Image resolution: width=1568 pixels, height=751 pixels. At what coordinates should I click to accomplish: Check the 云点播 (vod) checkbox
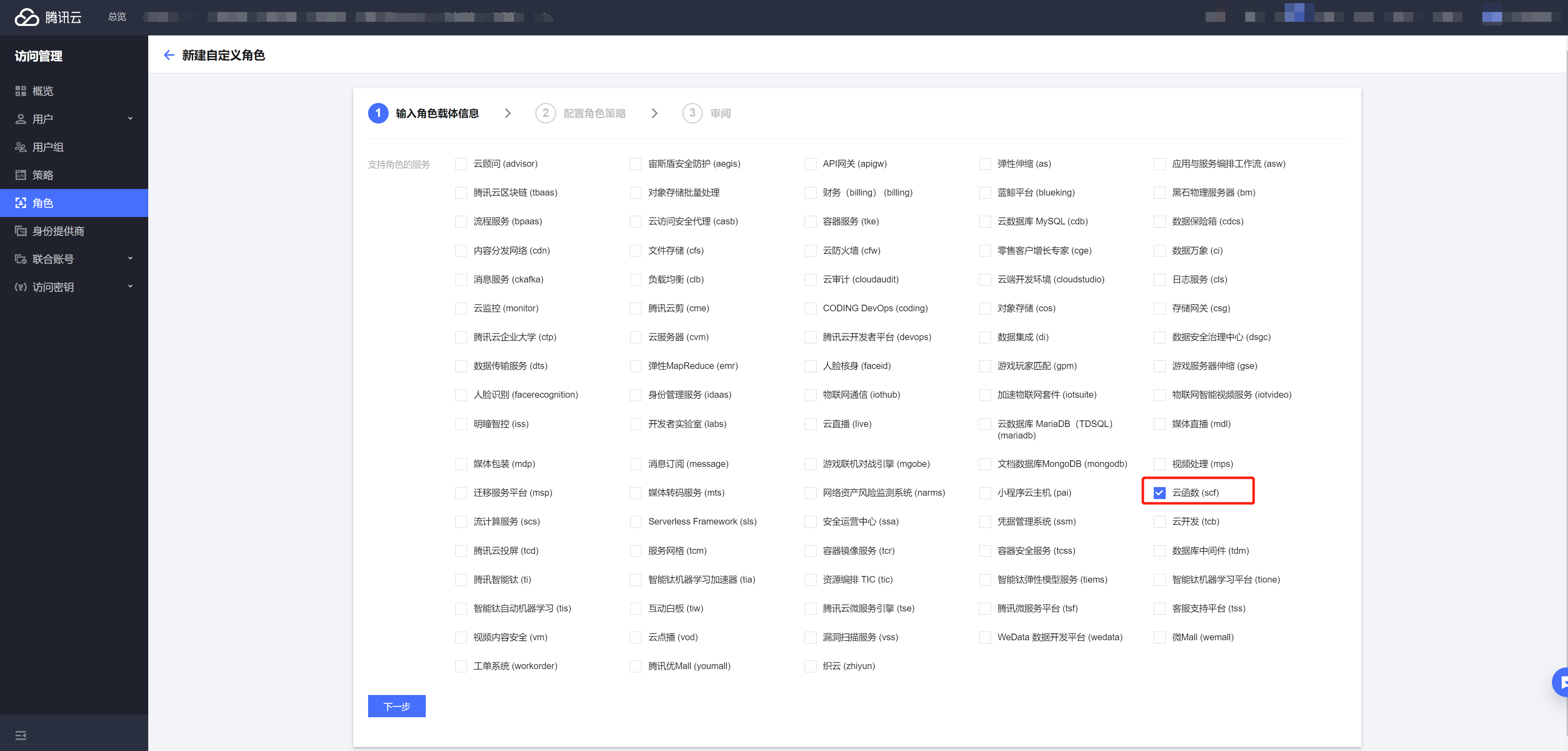point(635,638)
